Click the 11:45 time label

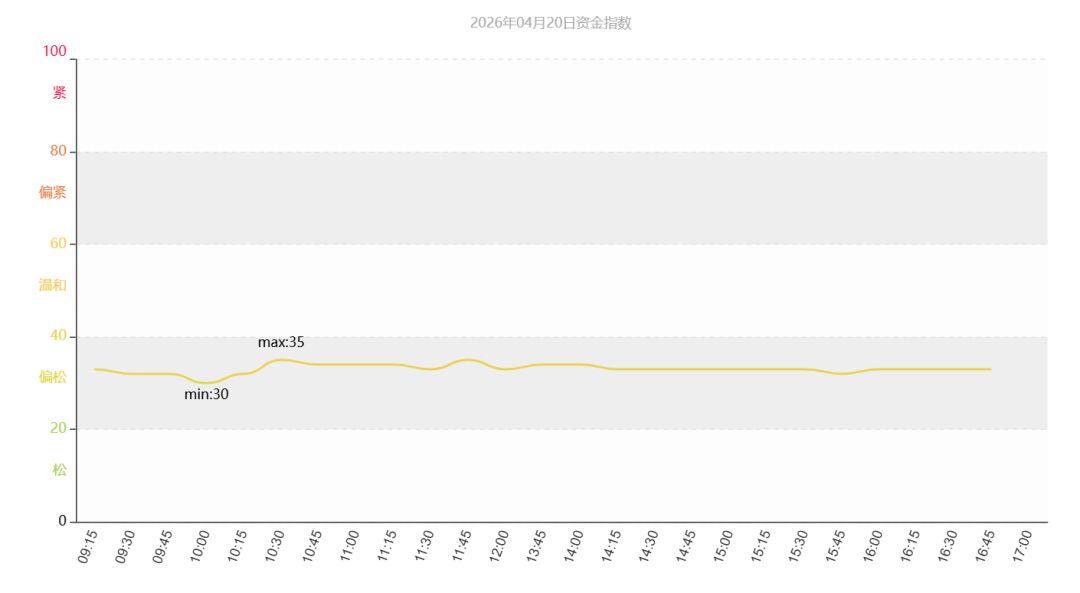pyautogui.click(x=462, y=547)
